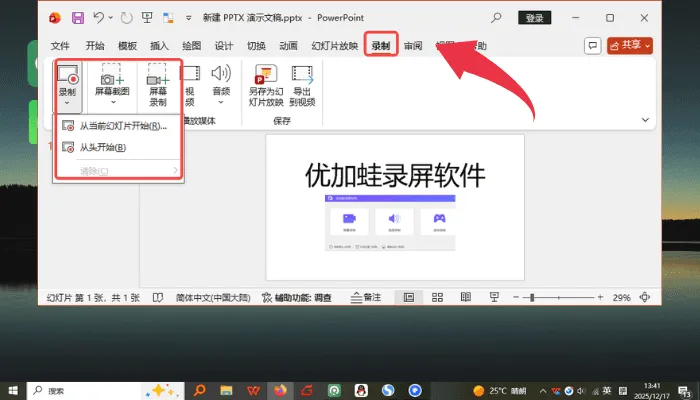Switch to the 模板 tab
Viewport: 700px width, 400px height.
127,46
